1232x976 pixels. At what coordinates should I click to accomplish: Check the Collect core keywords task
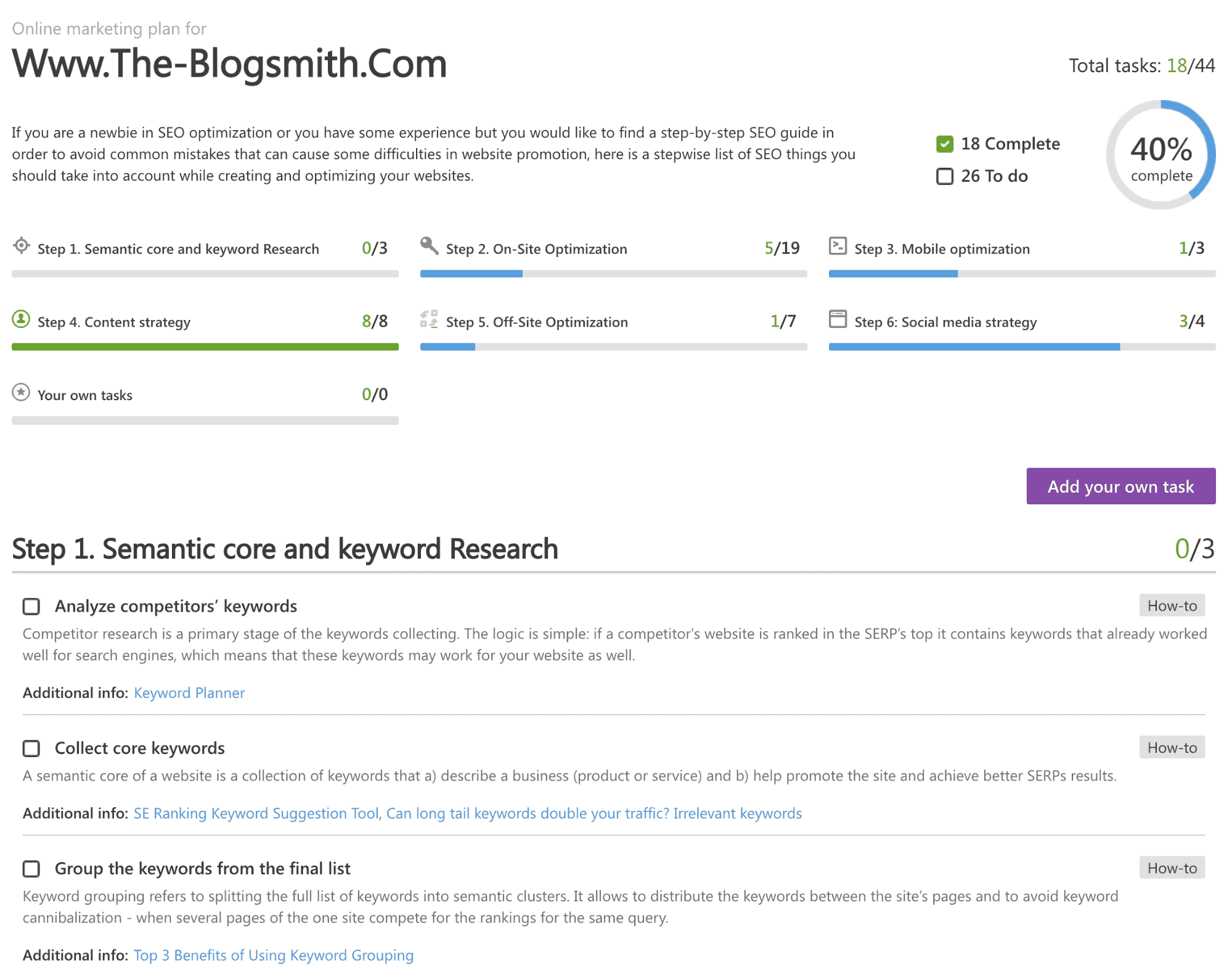[x=31, y=748]
